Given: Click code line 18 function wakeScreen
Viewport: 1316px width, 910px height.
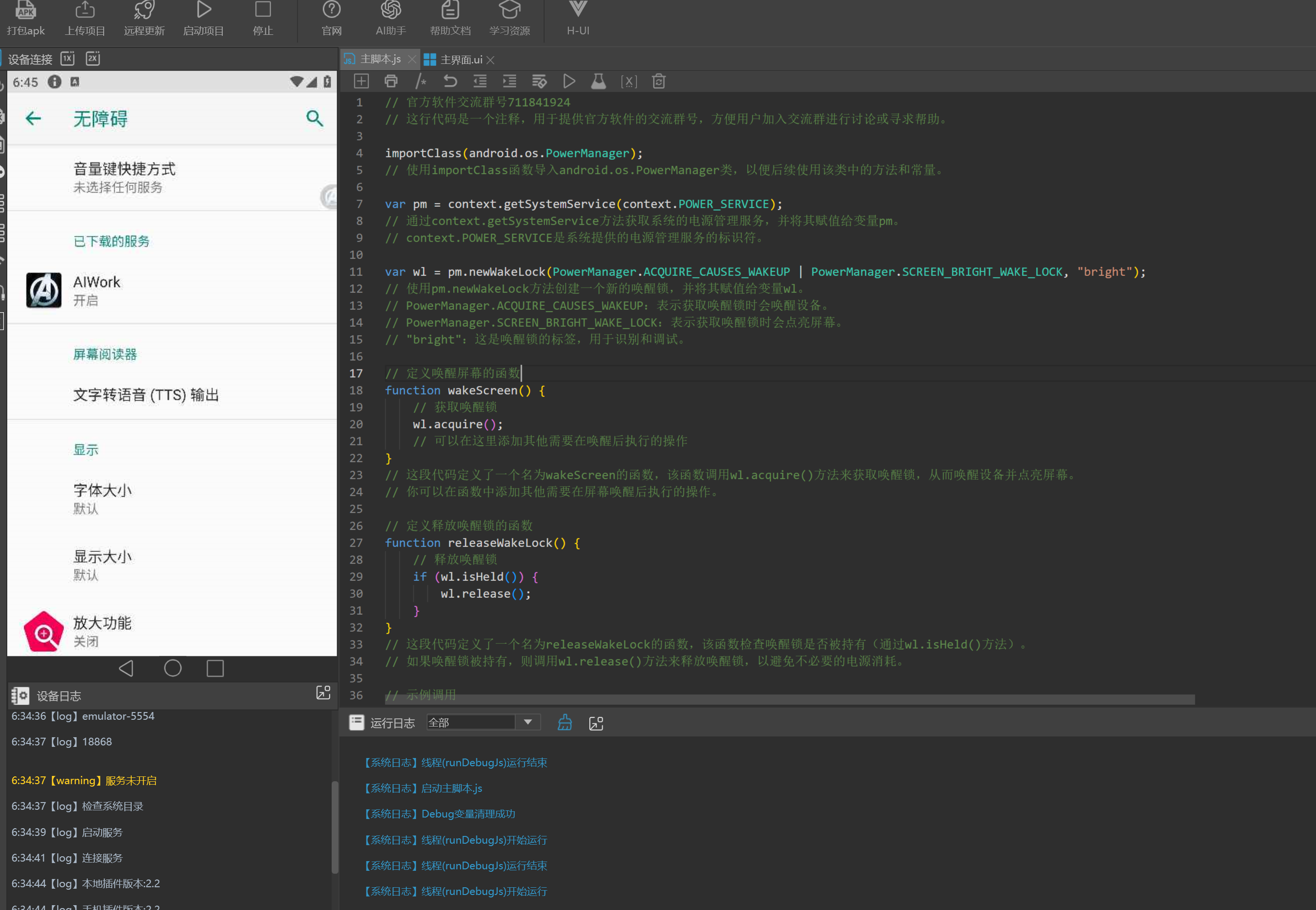Looking at the screenshot, I should [x=465, y=391].
